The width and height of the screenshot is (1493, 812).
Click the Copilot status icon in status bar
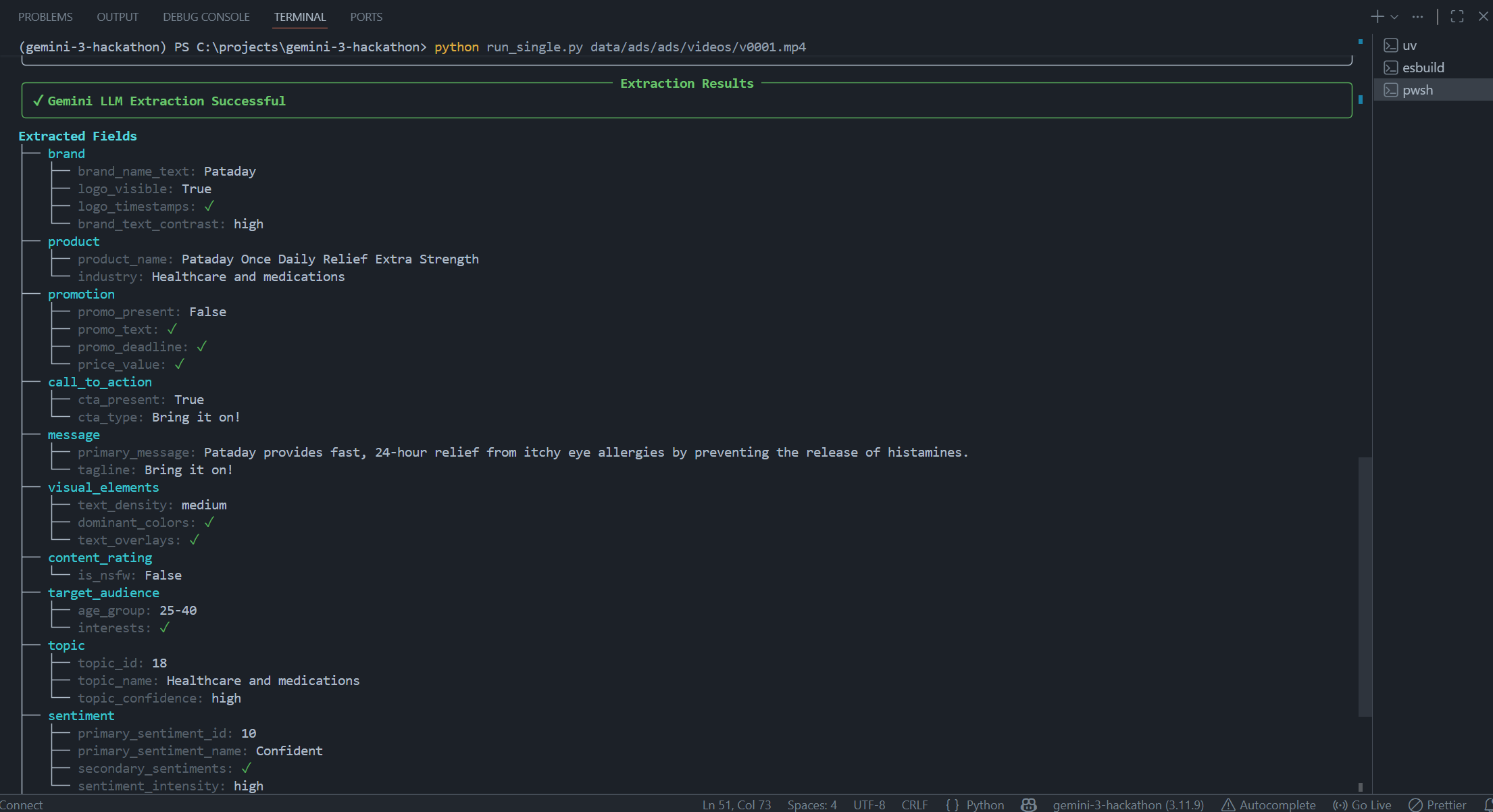[1028, 805]
